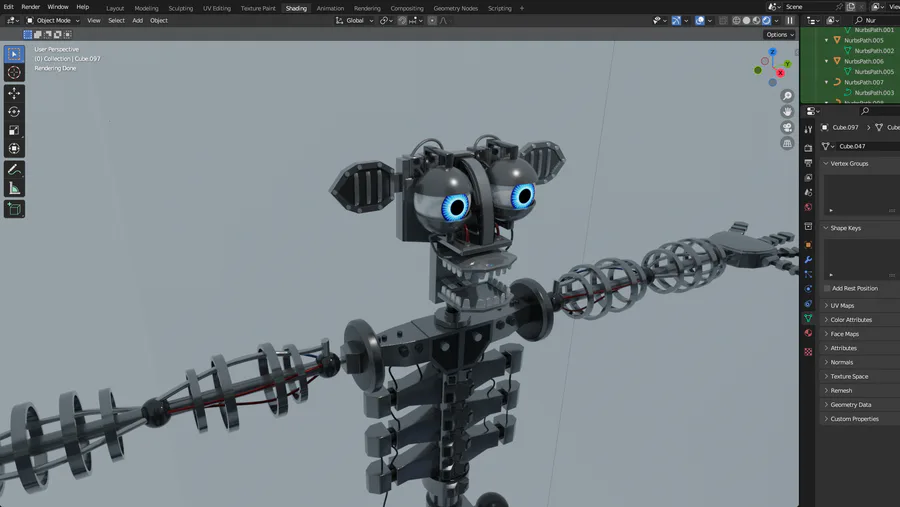The width and height of the screenshot is (900, 507).
Task: Open the Tool properties tab icon
Action: pyautogui.click(x=808, y=130)
